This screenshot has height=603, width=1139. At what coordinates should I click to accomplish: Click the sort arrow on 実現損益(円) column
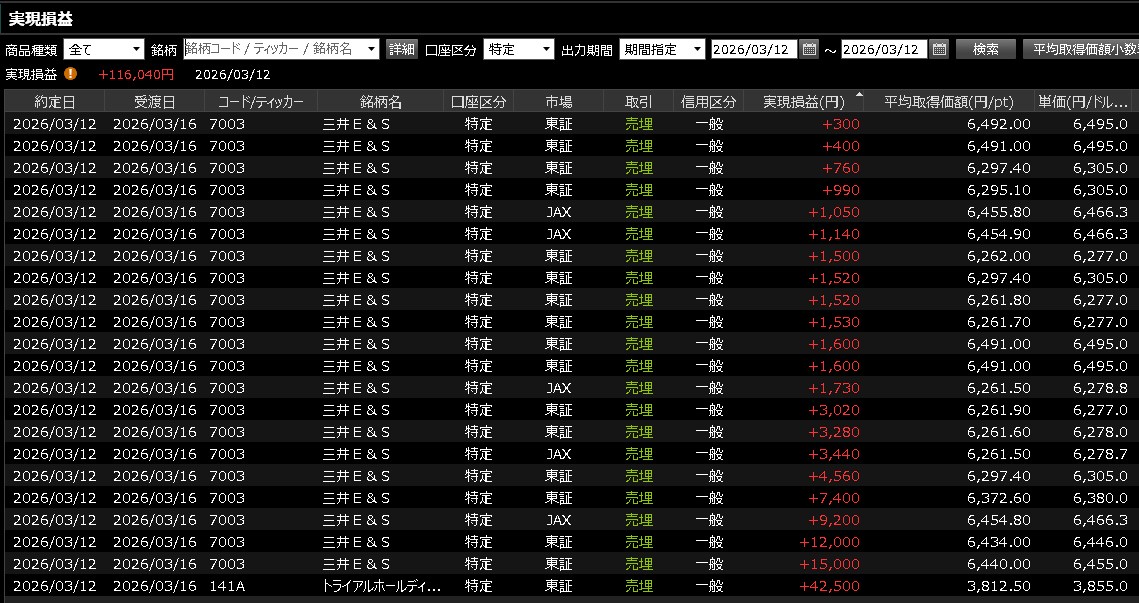[x=858, y=96]
